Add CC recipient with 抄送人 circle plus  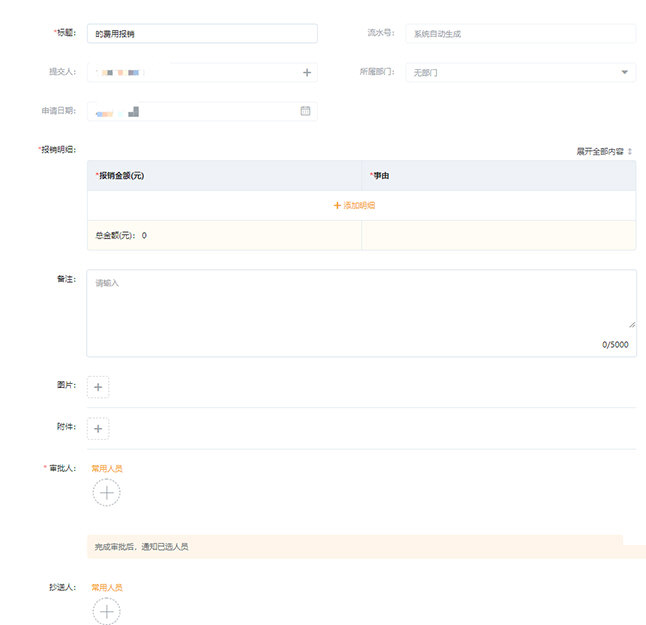point(107,611)
